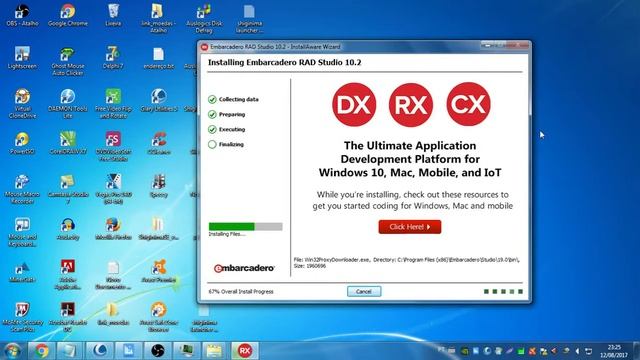This screenshot has width=640, height=360.
Task: Click the DX red circle logo
Action: pos(354,104)
